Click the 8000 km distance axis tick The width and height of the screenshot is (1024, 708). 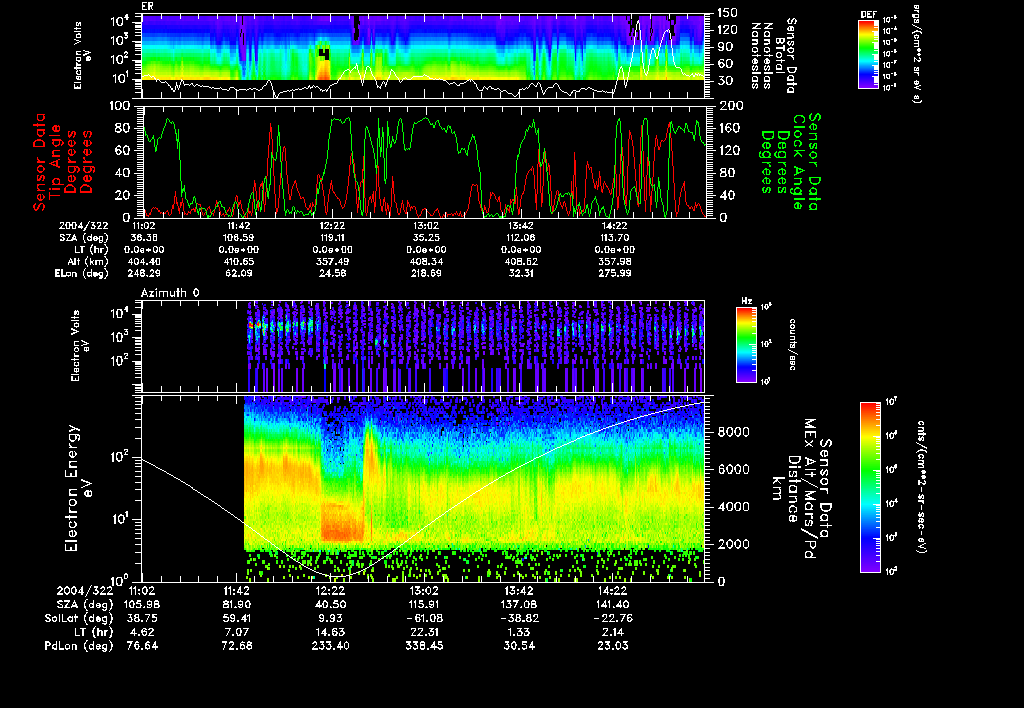pos(733,432)
